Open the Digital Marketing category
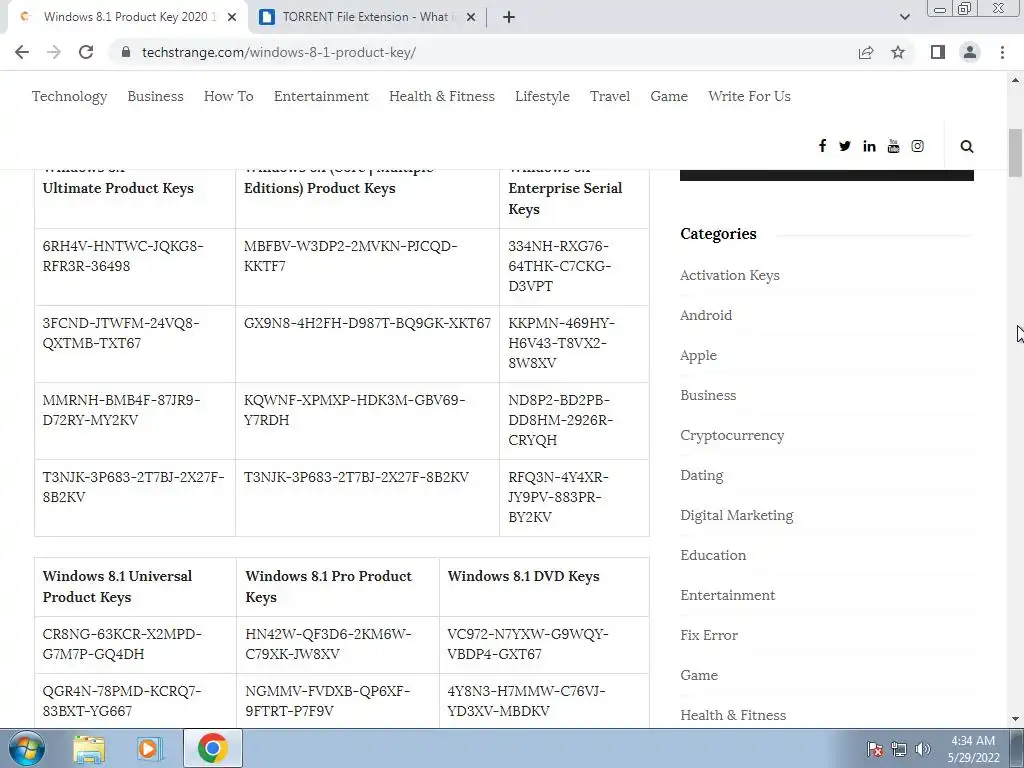 (737, 515)
